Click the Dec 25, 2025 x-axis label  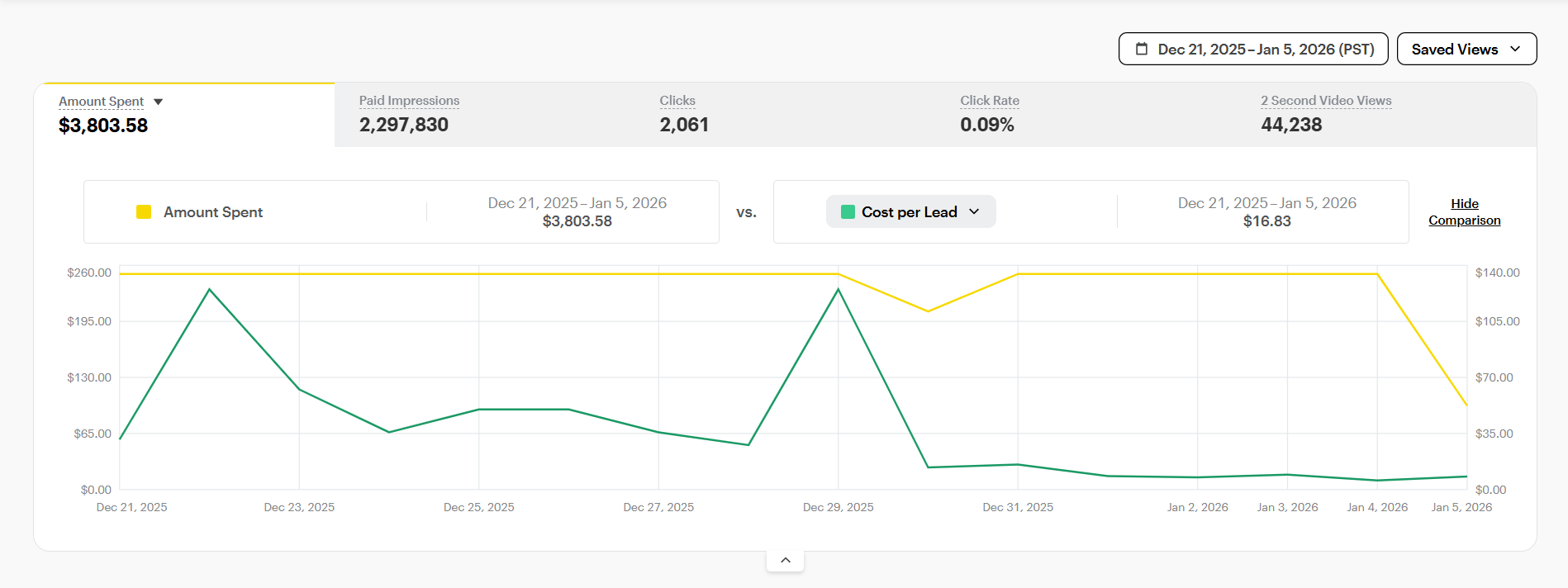coord(478,507)
